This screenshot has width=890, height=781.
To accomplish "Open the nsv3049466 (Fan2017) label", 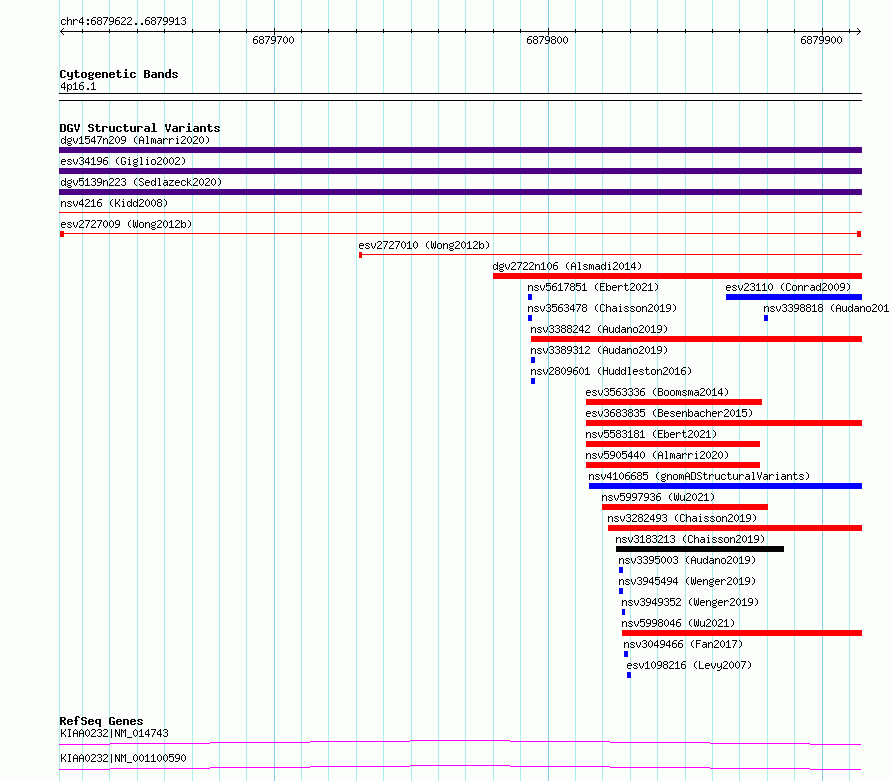I will [683, 644].
